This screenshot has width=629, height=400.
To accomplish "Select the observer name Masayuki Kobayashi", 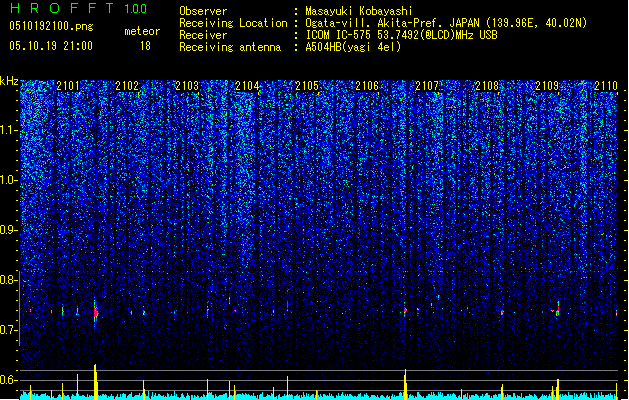I will [359, 11].
